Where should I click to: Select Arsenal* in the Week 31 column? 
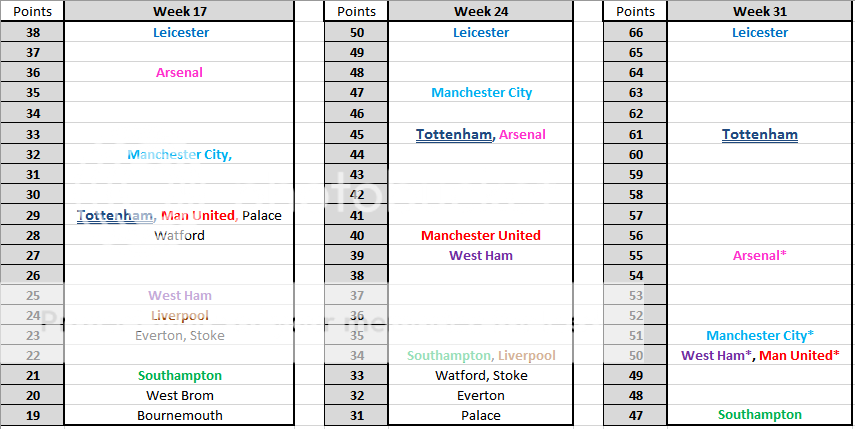coord(760,255)
